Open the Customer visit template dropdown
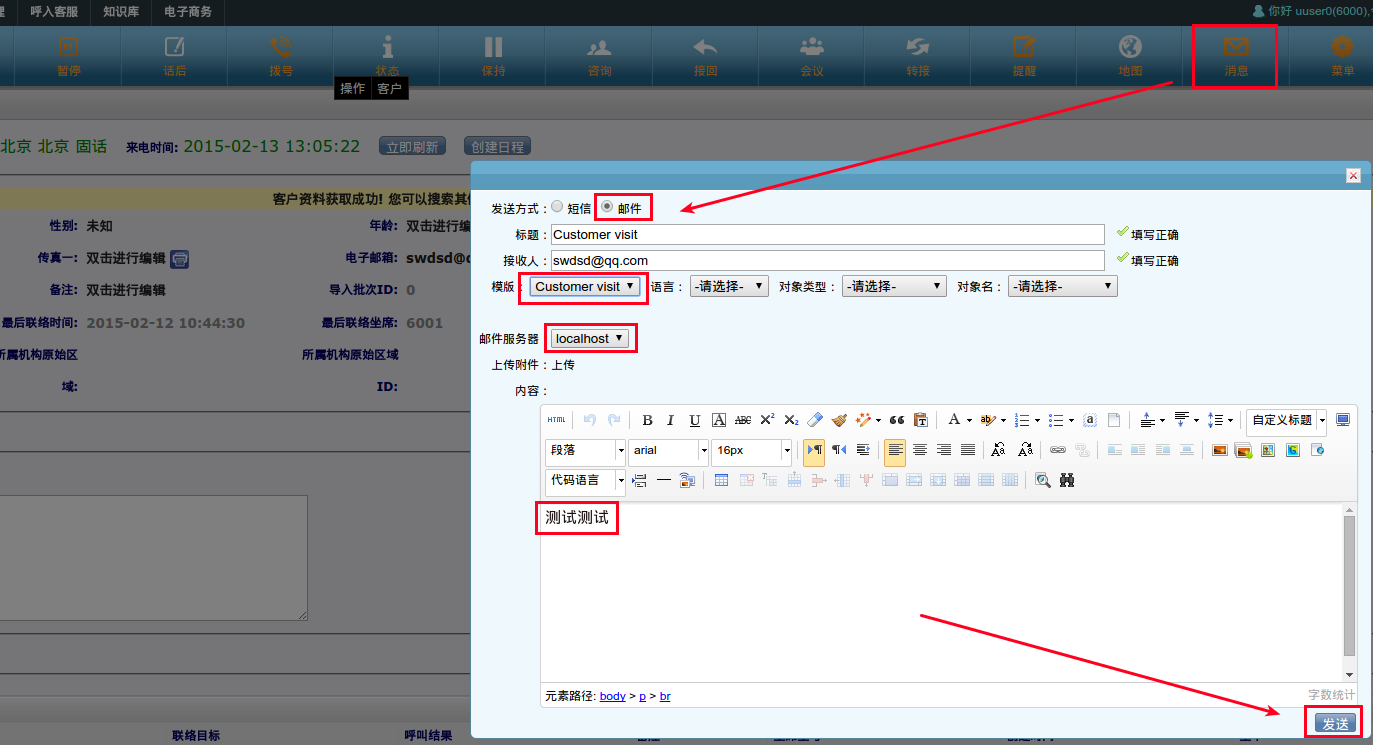This screenshot has width=1373, height=745. coord(585,287)
